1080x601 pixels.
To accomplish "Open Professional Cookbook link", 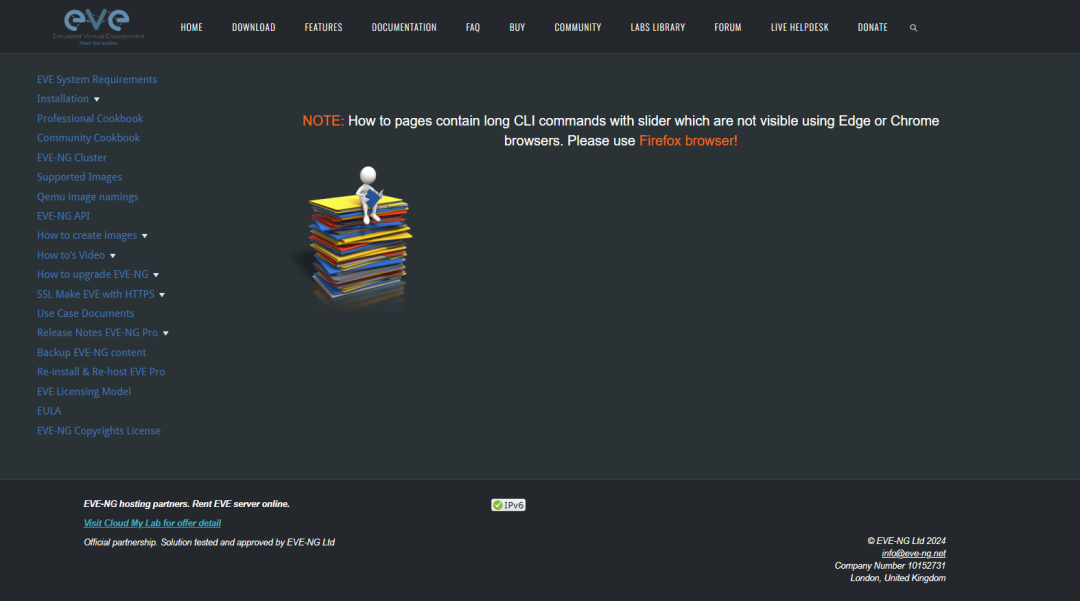I will 90,118.
